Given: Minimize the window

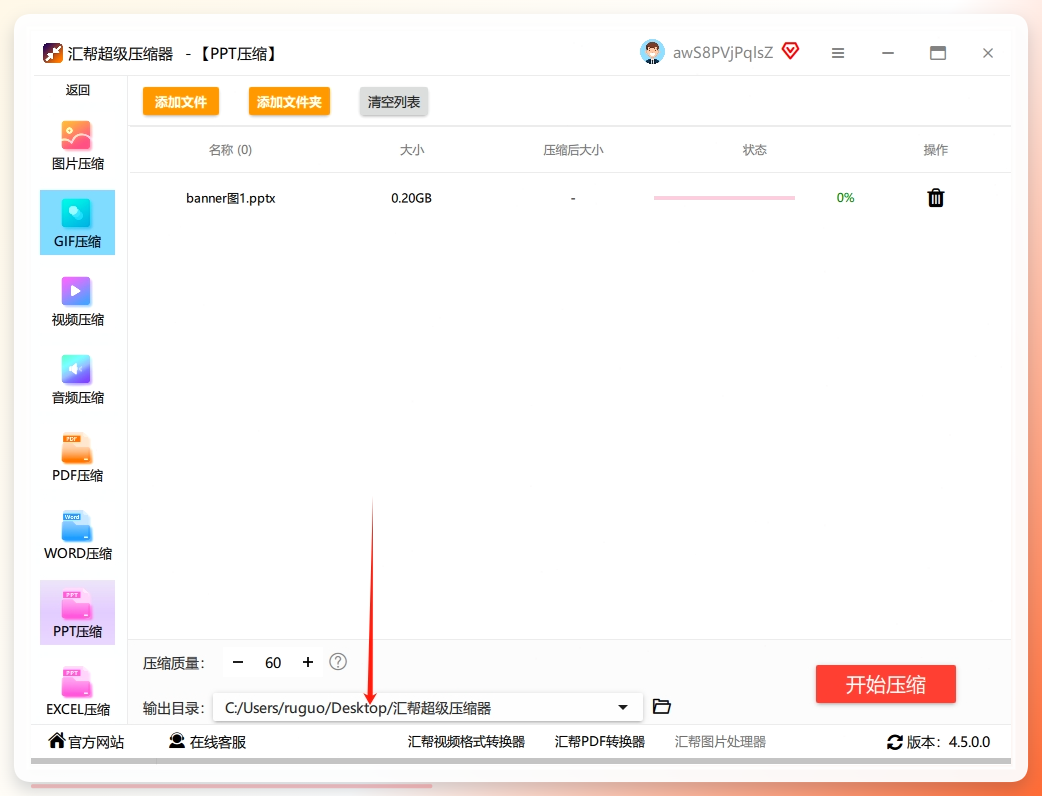Looking at the screenshot, I should (x=888, y=53).
